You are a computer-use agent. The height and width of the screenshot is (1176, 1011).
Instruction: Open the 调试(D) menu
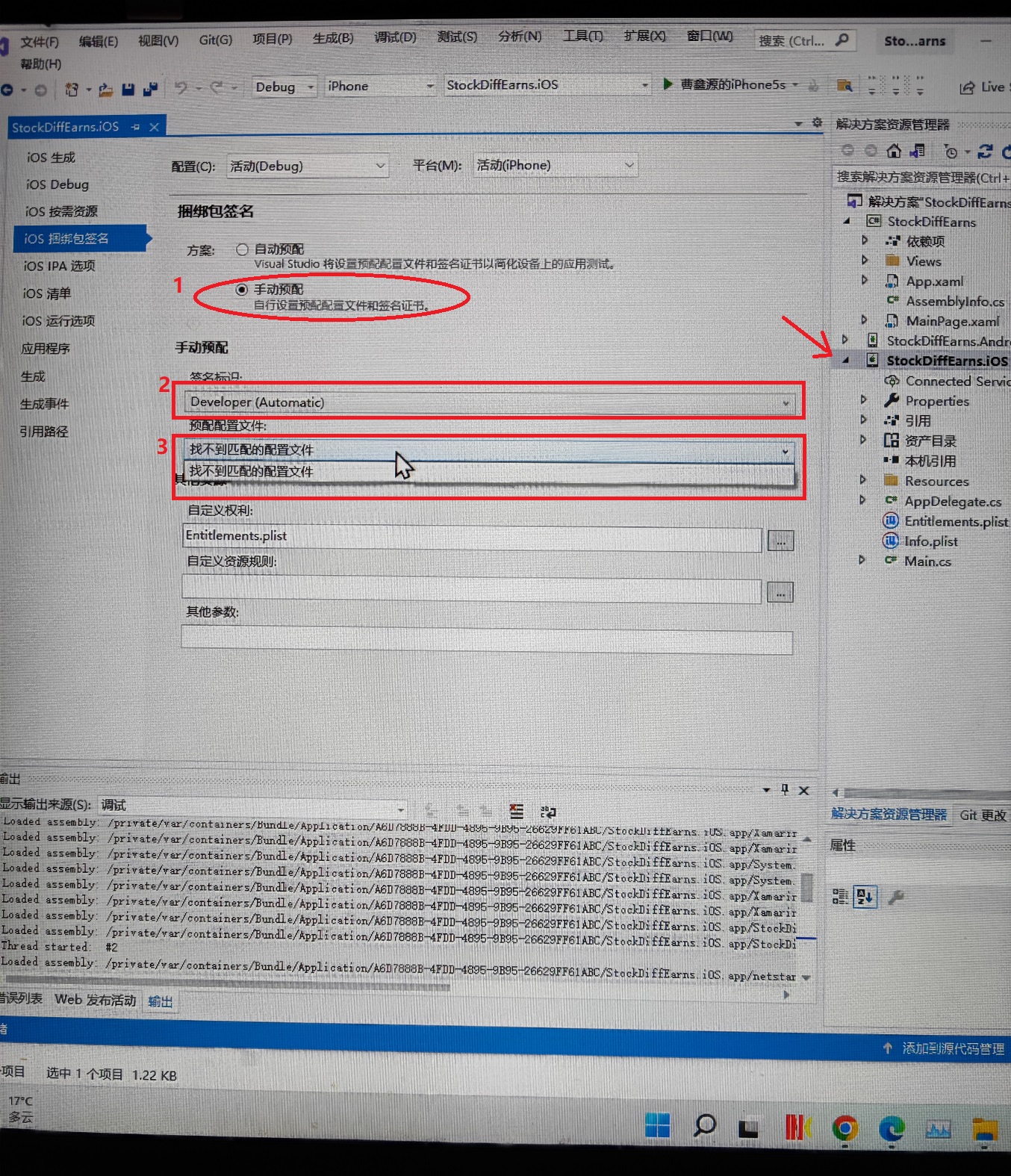click(395, 37)
